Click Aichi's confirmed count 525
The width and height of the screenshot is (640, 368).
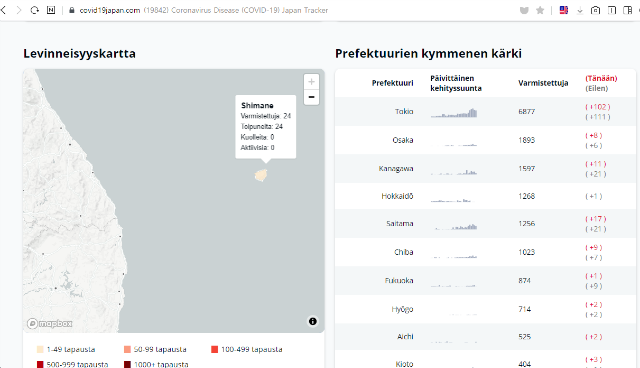[524, 337]
